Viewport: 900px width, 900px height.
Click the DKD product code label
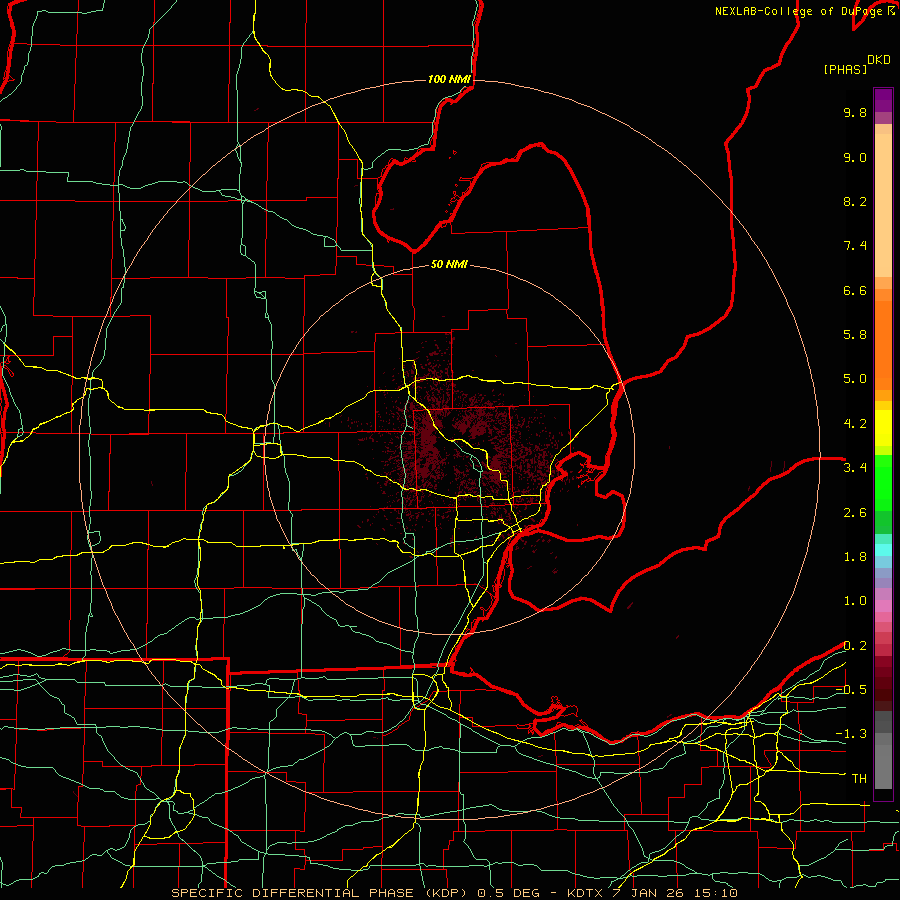879,60
